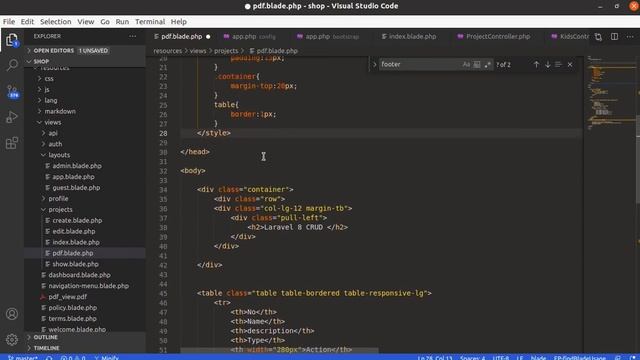Switch to the app.php bootstrap tab

click(331, 37)
